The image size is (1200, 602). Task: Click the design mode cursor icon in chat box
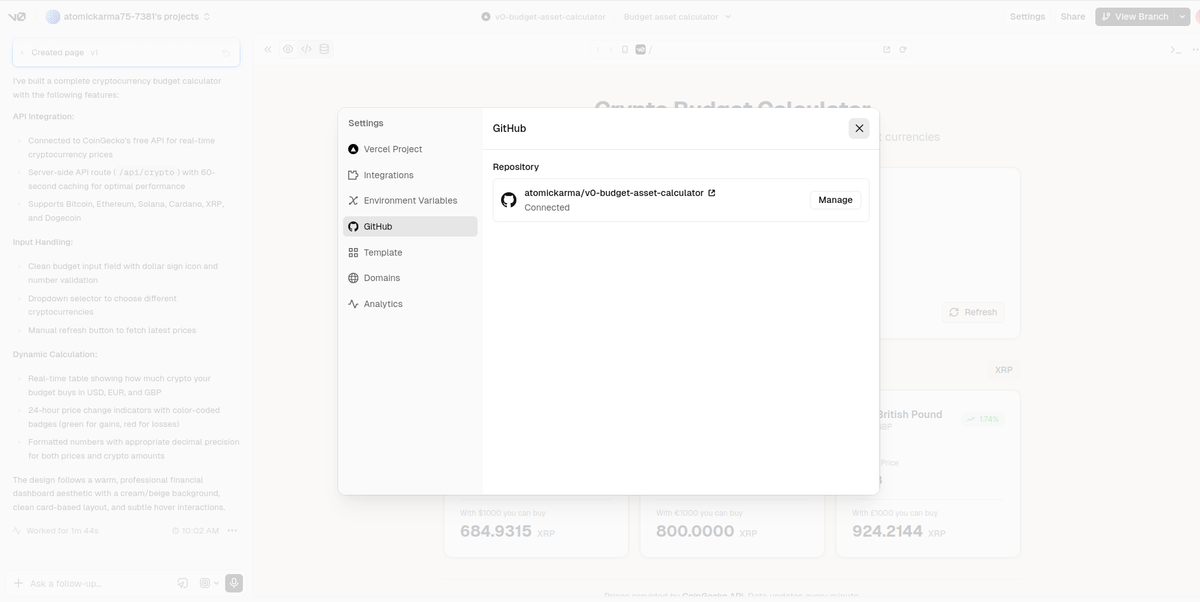click(183, 583)
